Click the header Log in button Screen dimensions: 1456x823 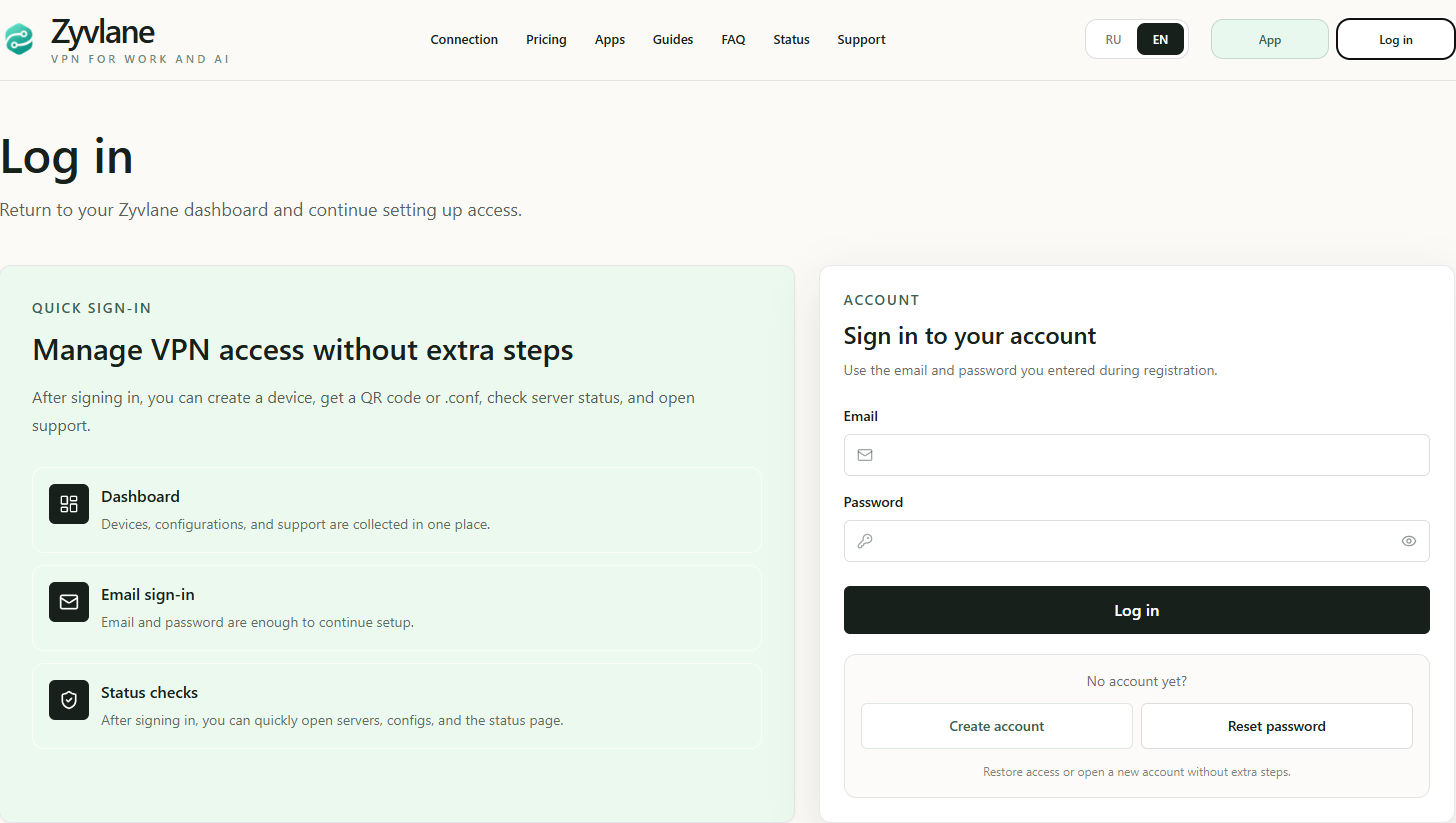click(1396, 40)
